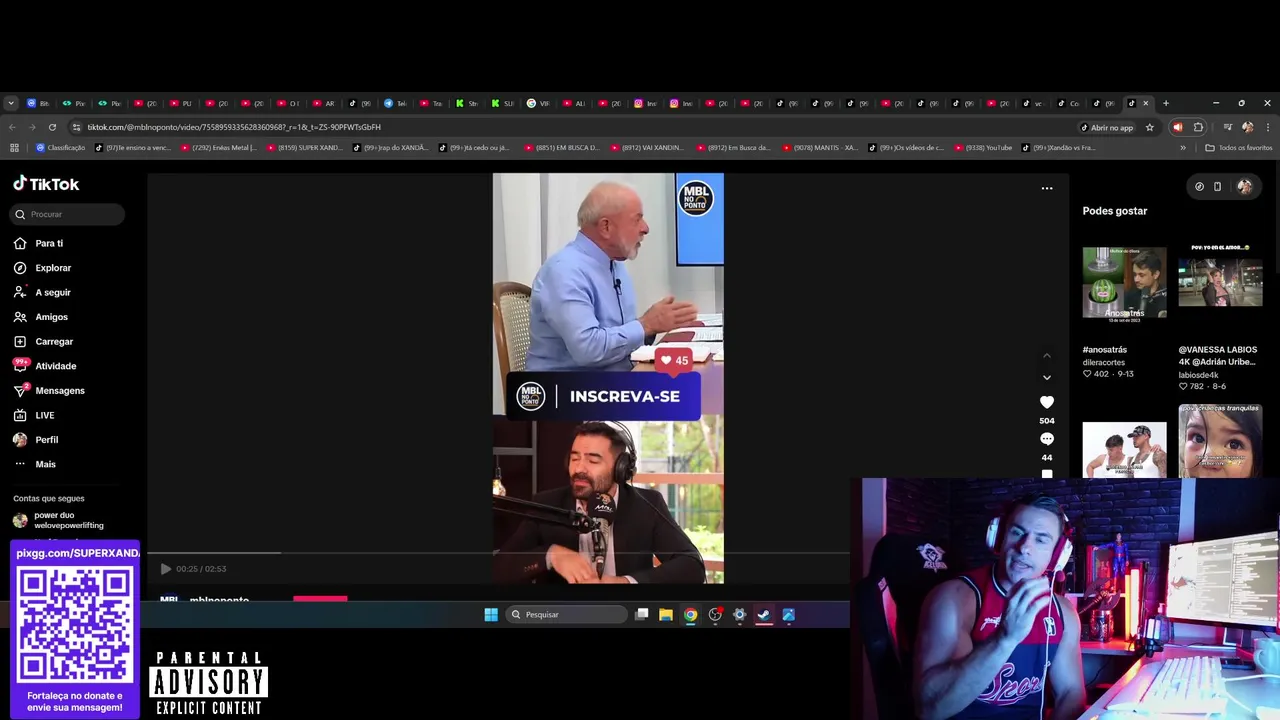Click the red tab audio speaker icon
The height and width of the screenshot is (720, 1280).
[x=1177, y=127]
